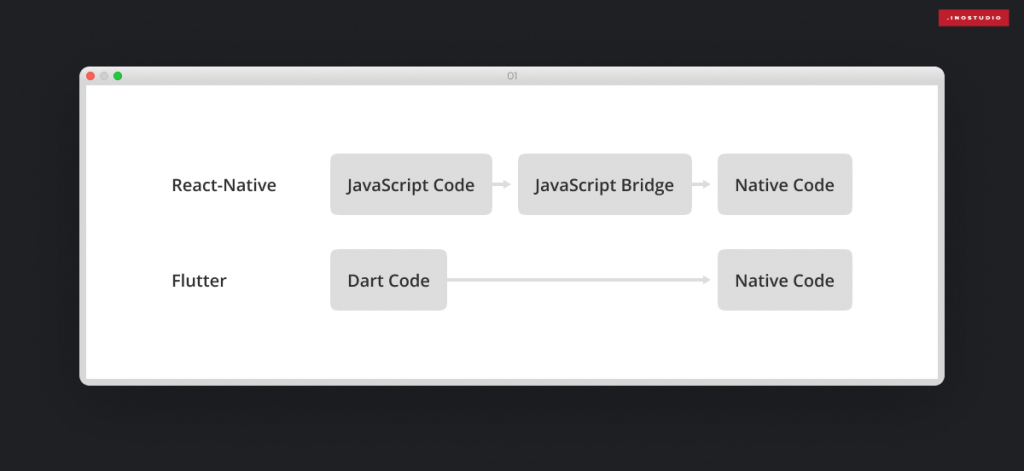
Task: Click arrowhead pointing into Flutter's Native Code
Action: 711,280
